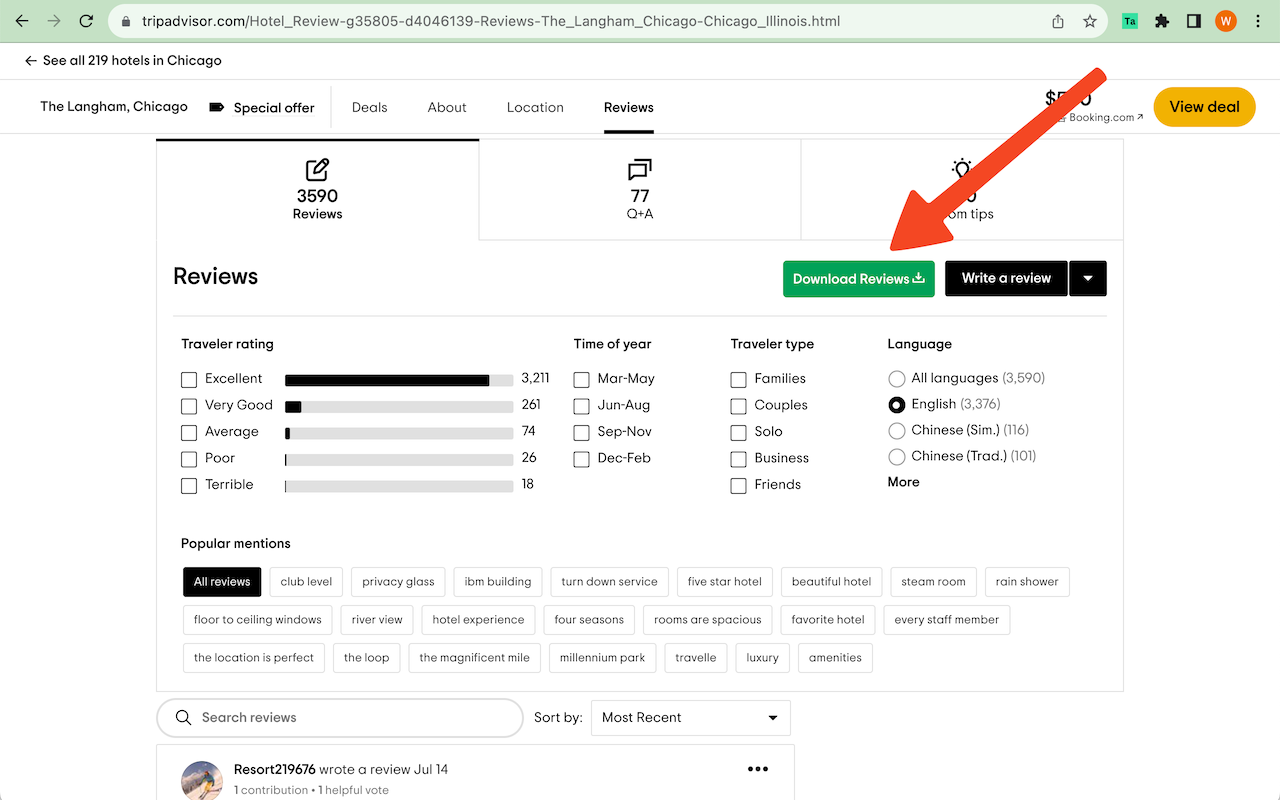Viewport: 1280px width, 800px height.
Task: Open the share page icon
Action: [1058, 21]
